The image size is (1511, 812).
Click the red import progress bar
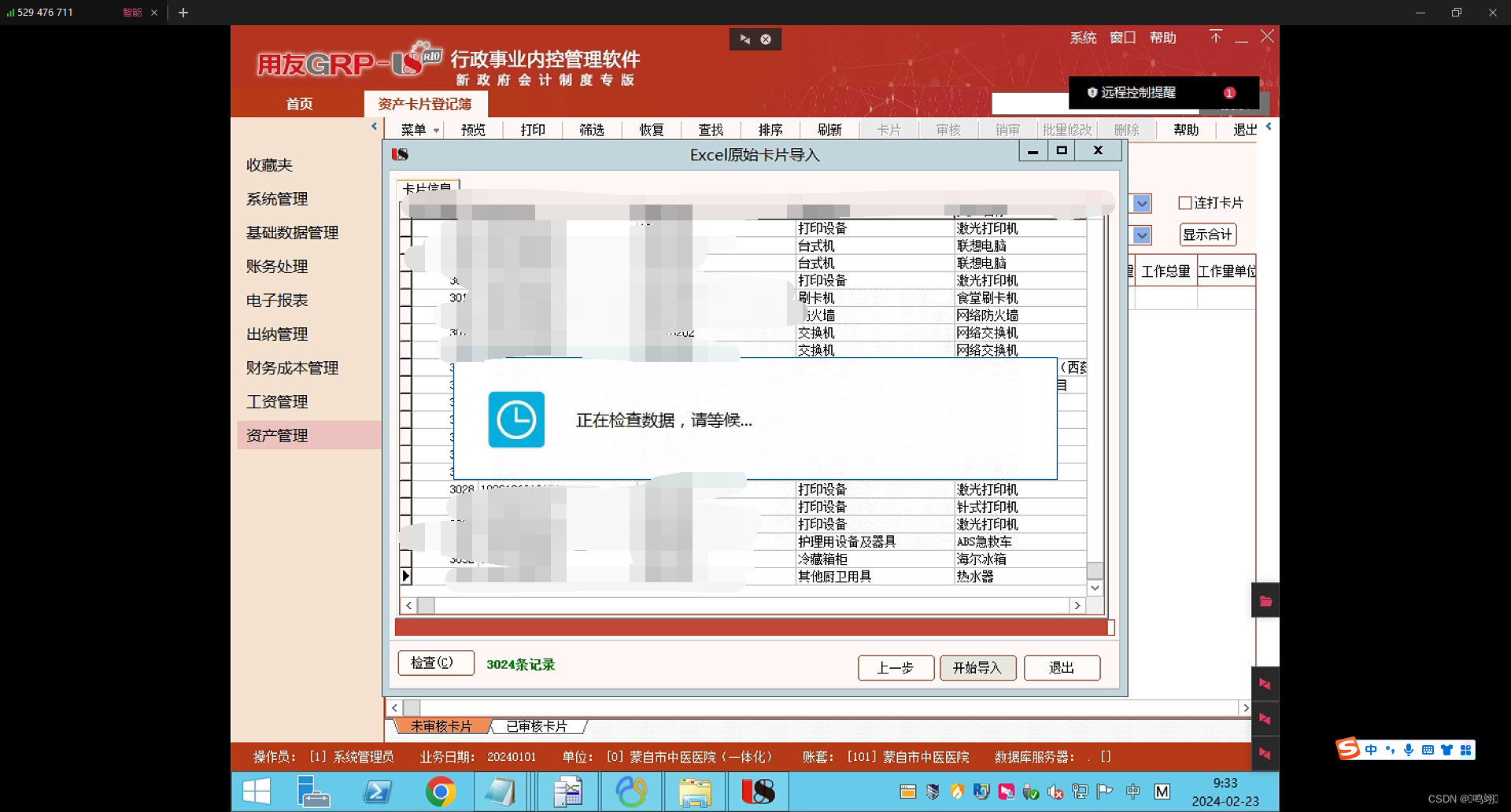755,627
